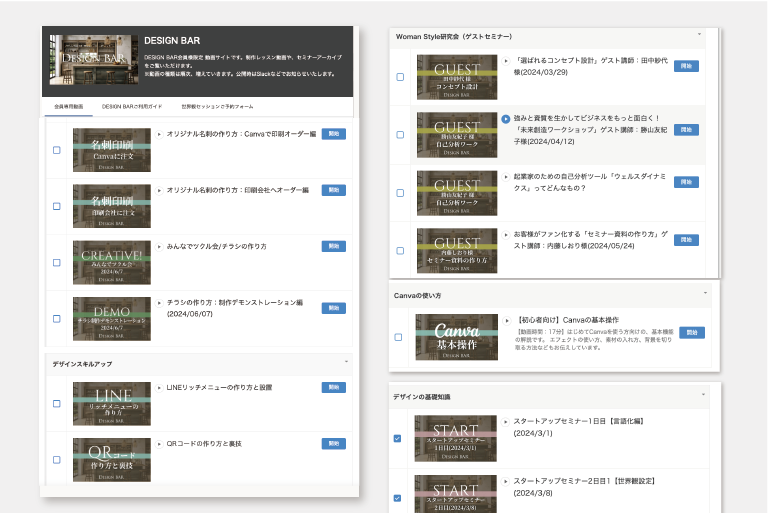The height and width of the screenshot is (513, 769).
Task: Click play icon next to みんなでツクル会 lesson
Action: [x=159, y=246]
